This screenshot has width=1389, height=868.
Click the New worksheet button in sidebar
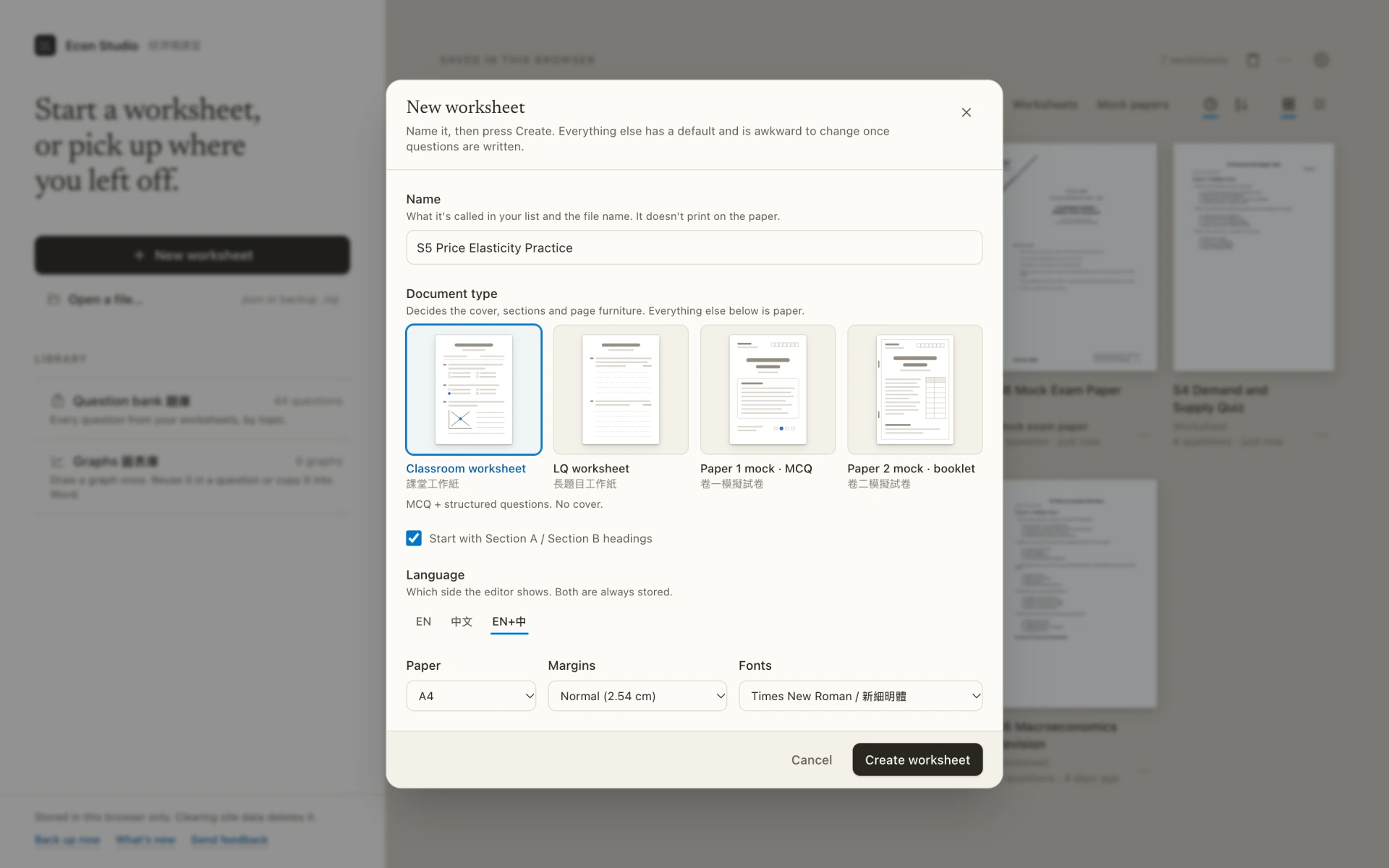click(x=192, y=255)
